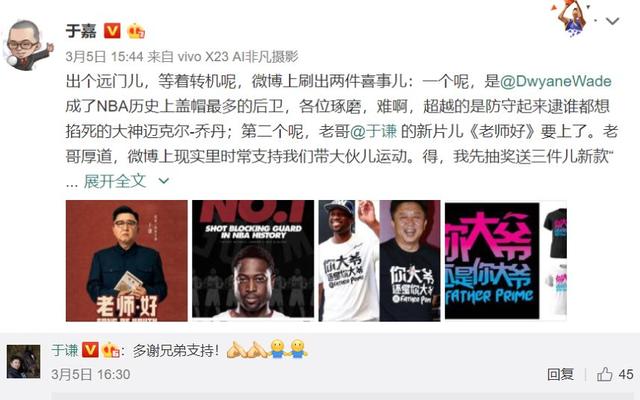
Task: Click the V verified badge beside 于谦
Action: coord(90,350)
